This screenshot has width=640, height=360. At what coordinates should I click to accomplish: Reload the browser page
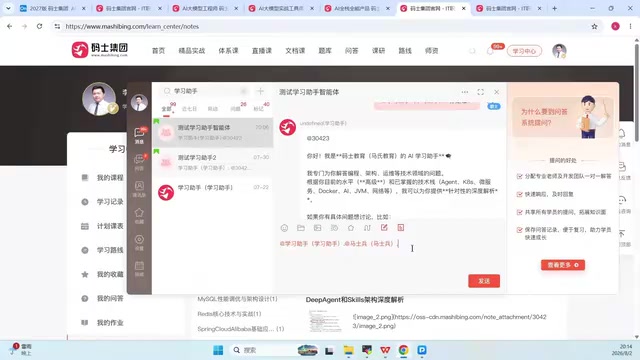[39, 26]
